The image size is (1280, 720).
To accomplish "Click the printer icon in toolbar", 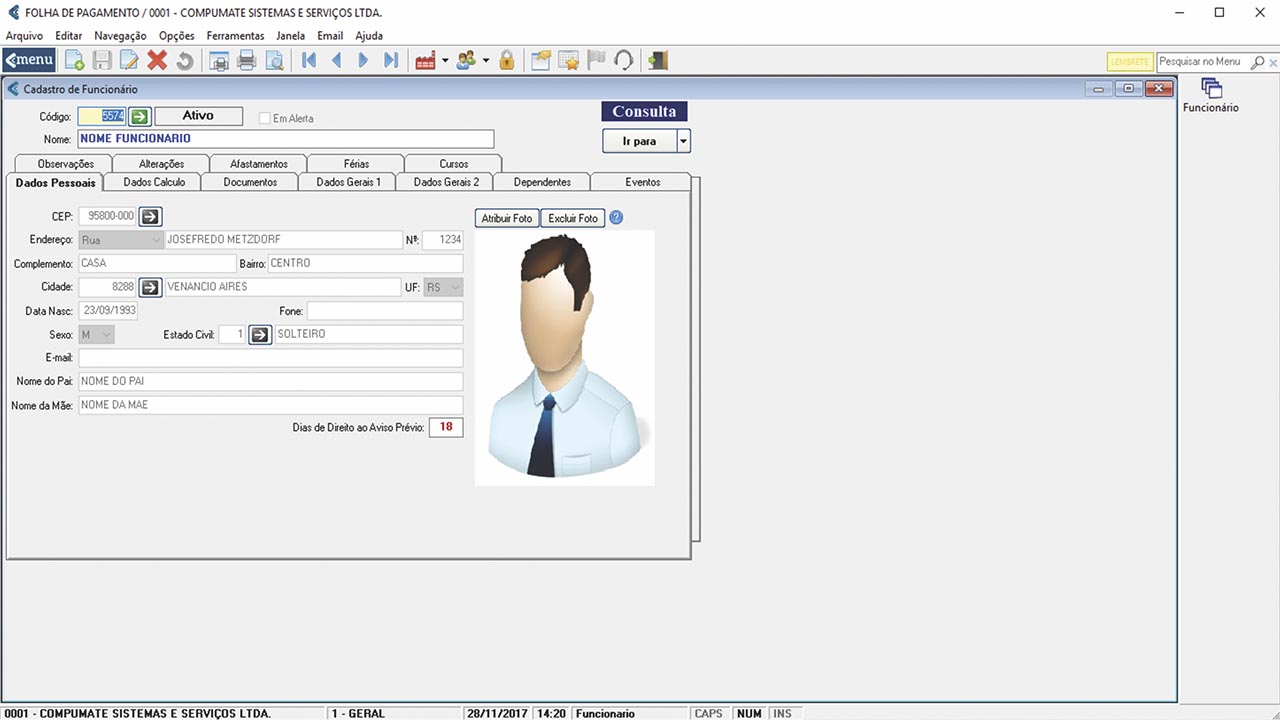I will click(247, 61).
